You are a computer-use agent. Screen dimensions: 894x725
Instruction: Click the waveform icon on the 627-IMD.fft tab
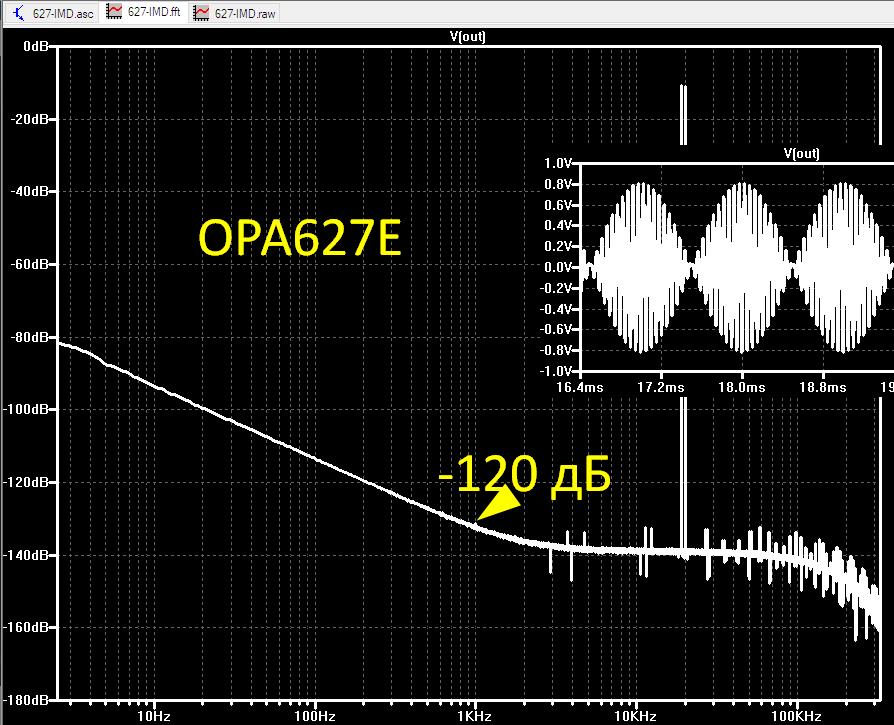114,11
